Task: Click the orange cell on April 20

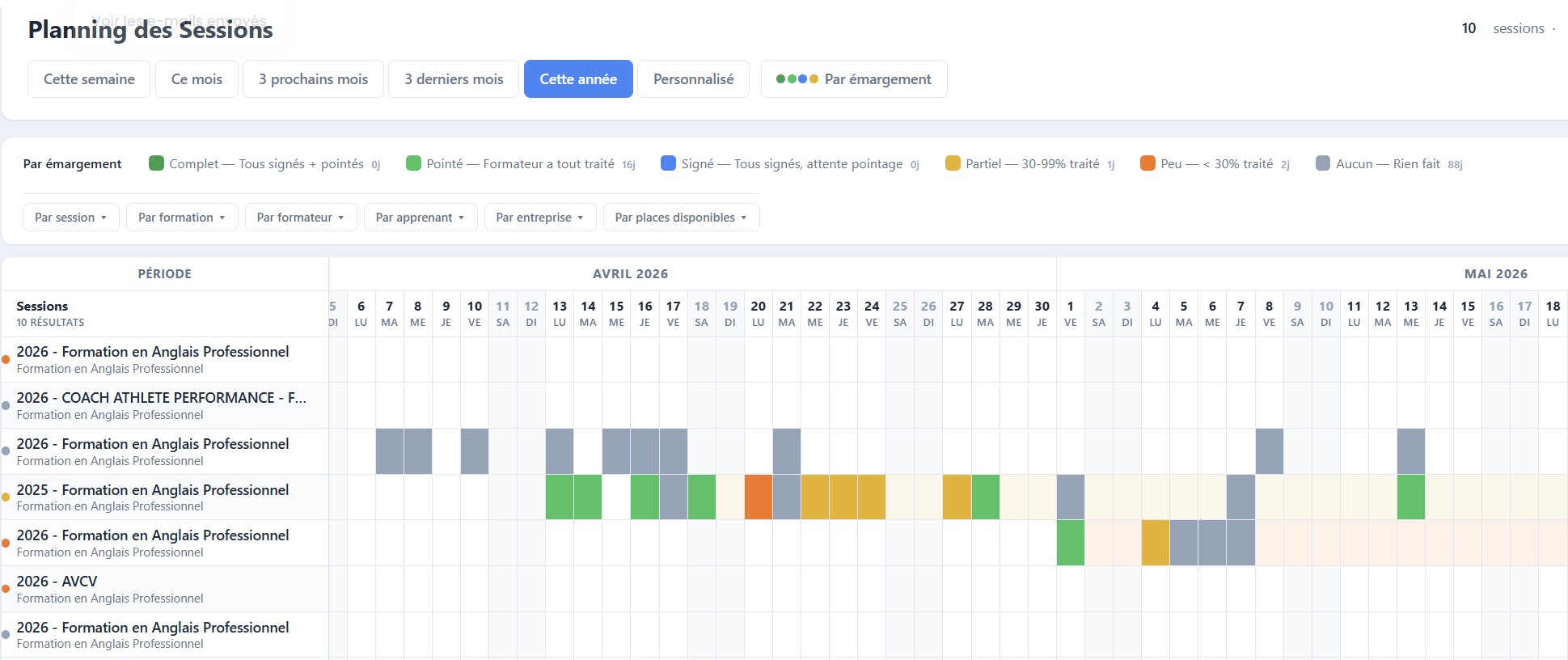Action: pyautogui.click(x=759, y=497)
